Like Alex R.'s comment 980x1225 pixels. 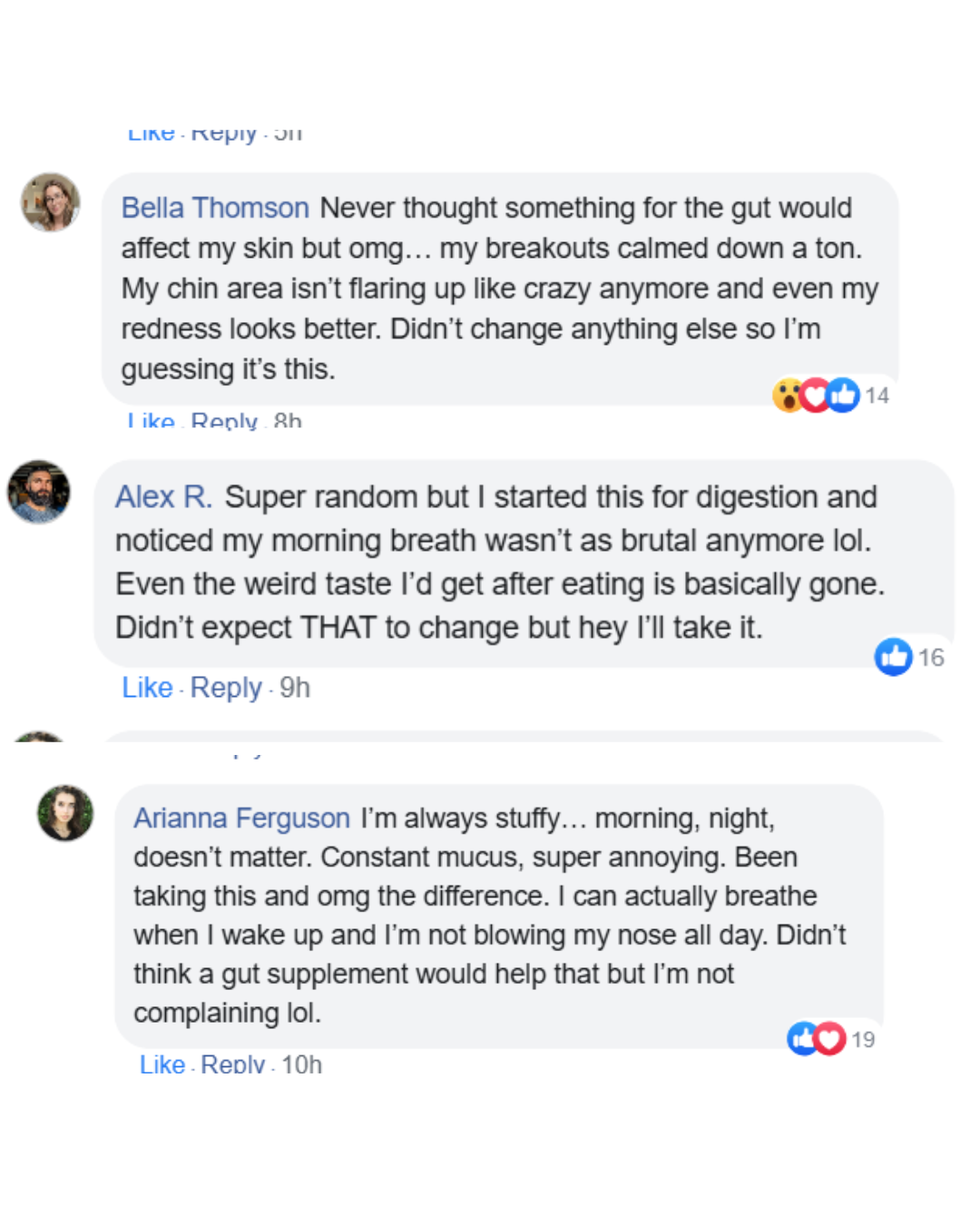click(147, 688)
